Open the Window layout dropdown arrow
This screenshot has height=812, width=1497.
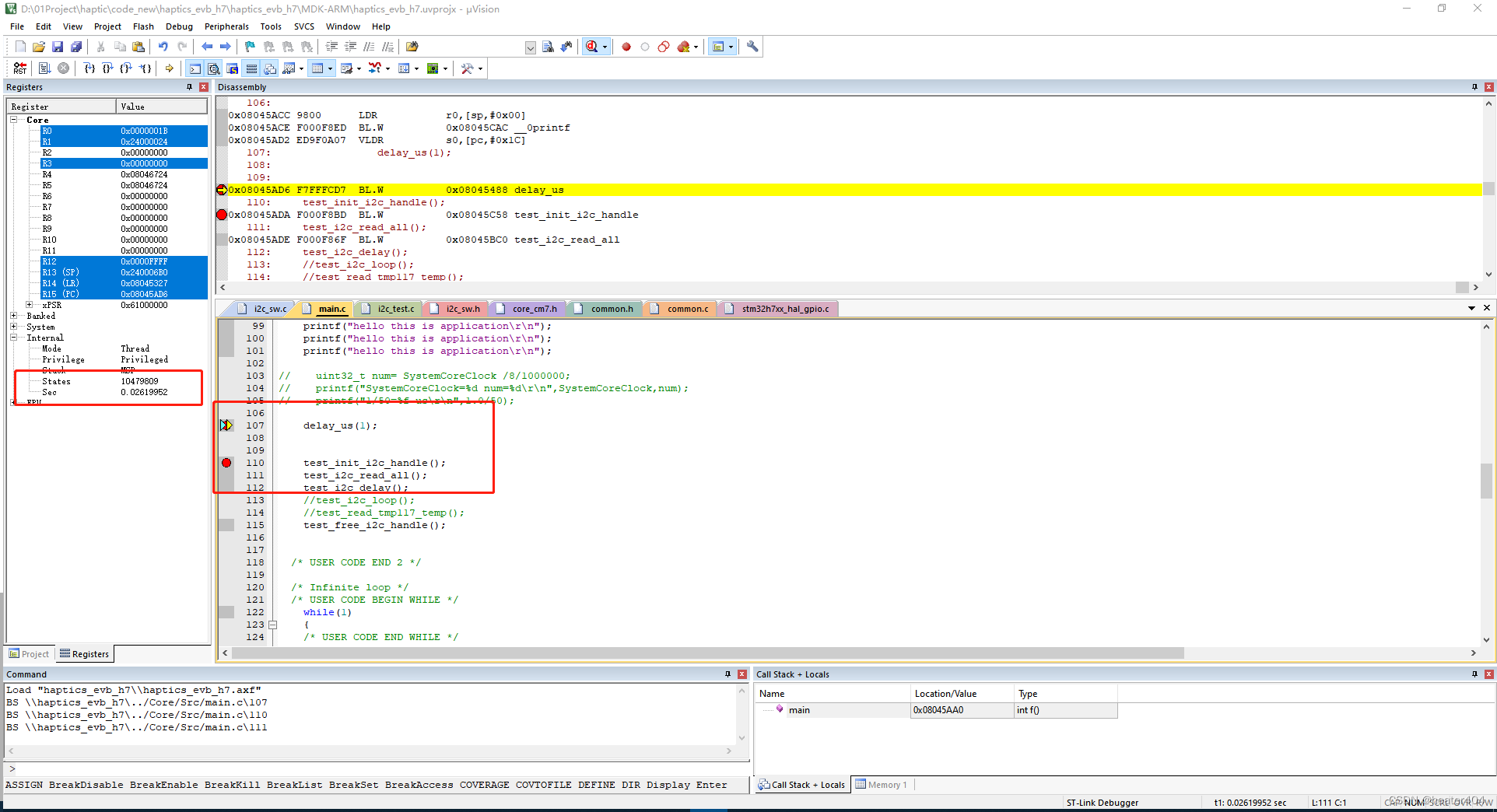click(x=731, y=47)
